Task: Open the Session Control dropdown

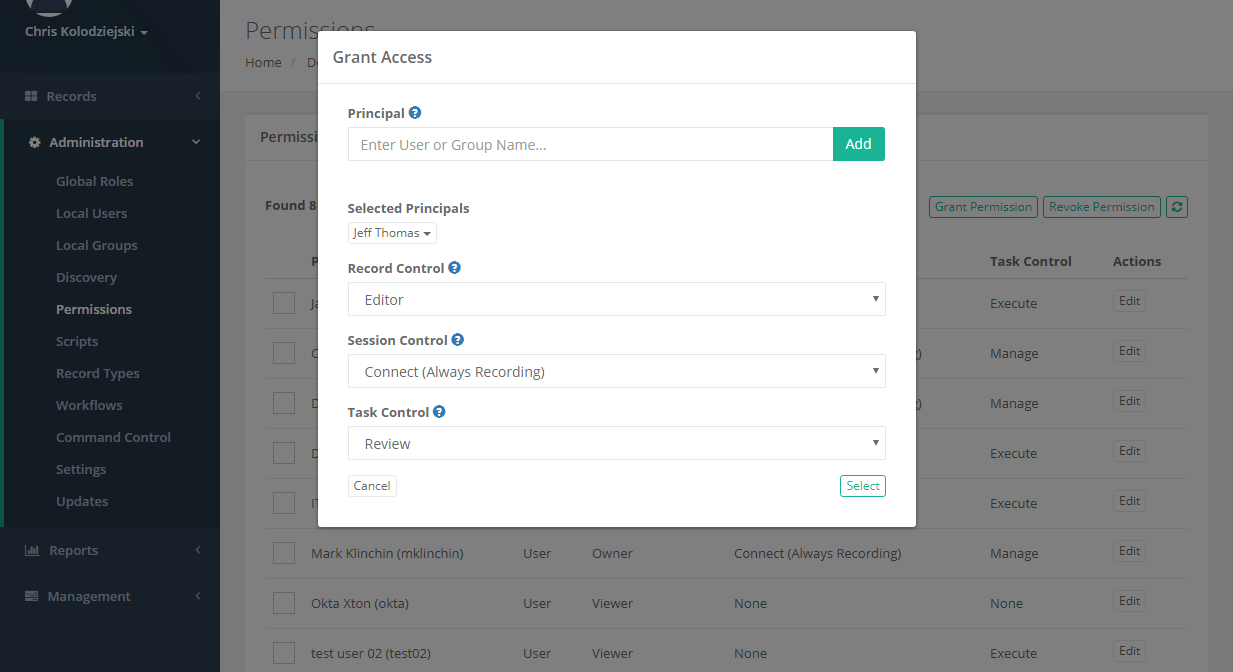Action: click(x=616, y=370)
